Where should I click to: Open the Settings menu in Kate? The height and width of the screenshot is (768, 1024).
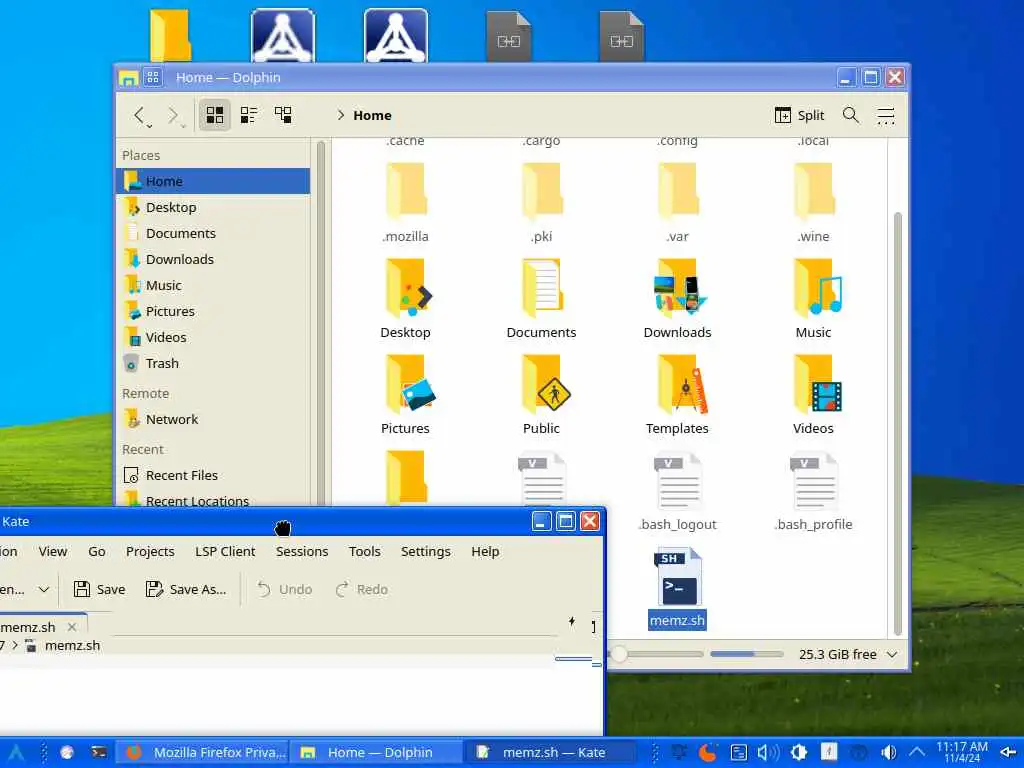[426, 551]
